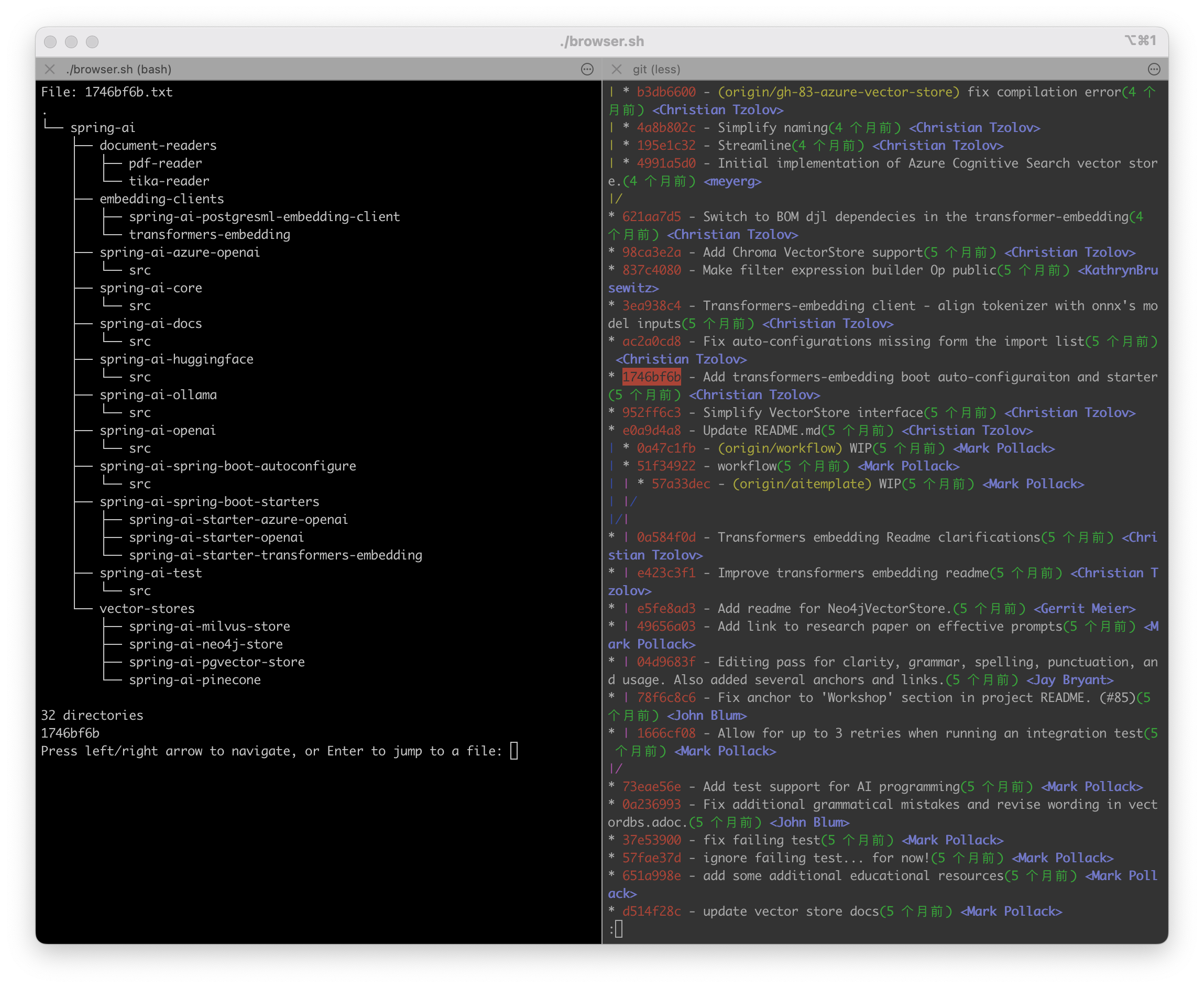1204x988 pixels.
Task: Select the ./browser.sh (bash) pane title
Action: (x=119, y=69)
